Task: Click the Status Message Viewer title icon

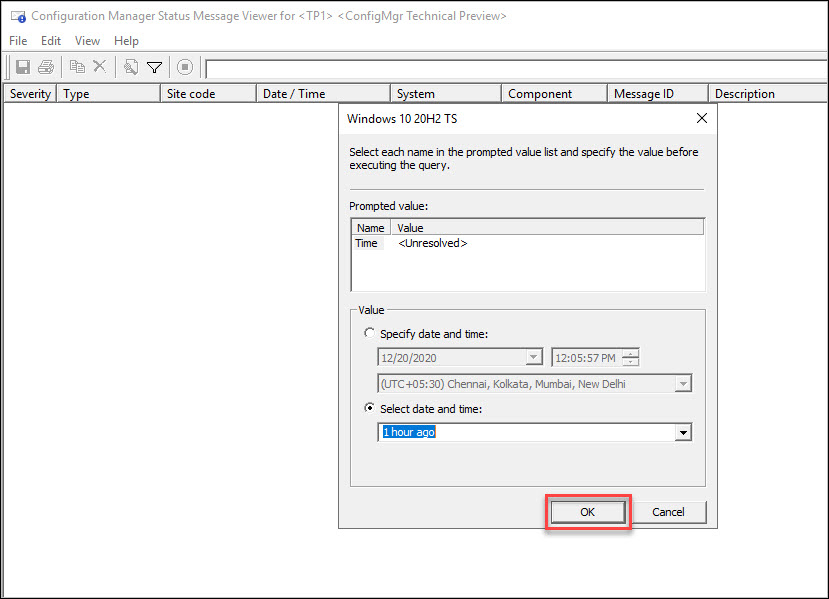Action: [19, 16]
